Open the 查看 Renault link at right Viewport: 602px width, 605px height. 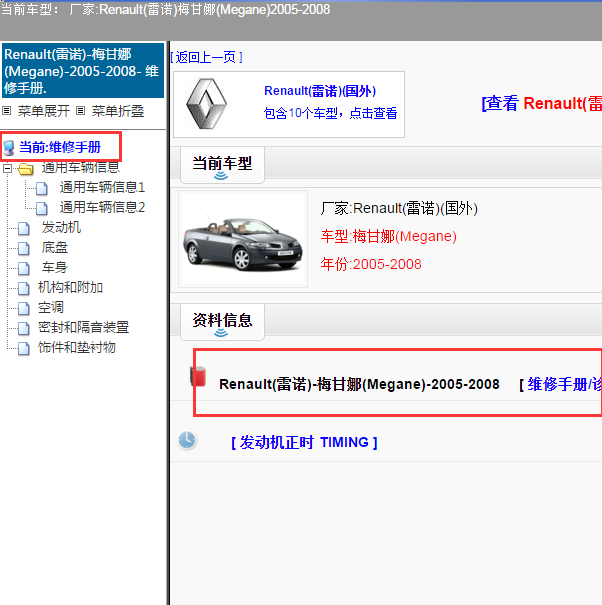pos(542,103)
